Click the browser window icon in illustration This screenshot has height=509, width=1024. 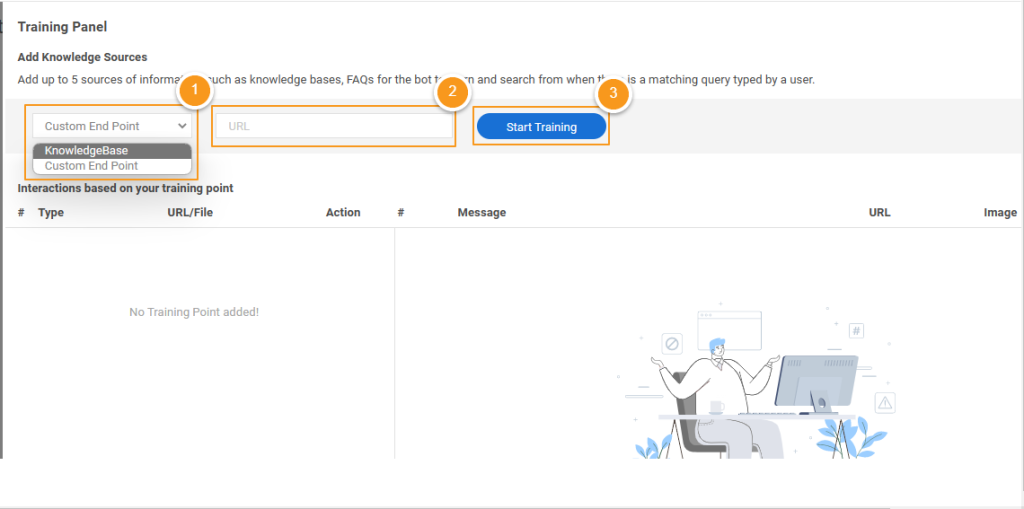729,331
